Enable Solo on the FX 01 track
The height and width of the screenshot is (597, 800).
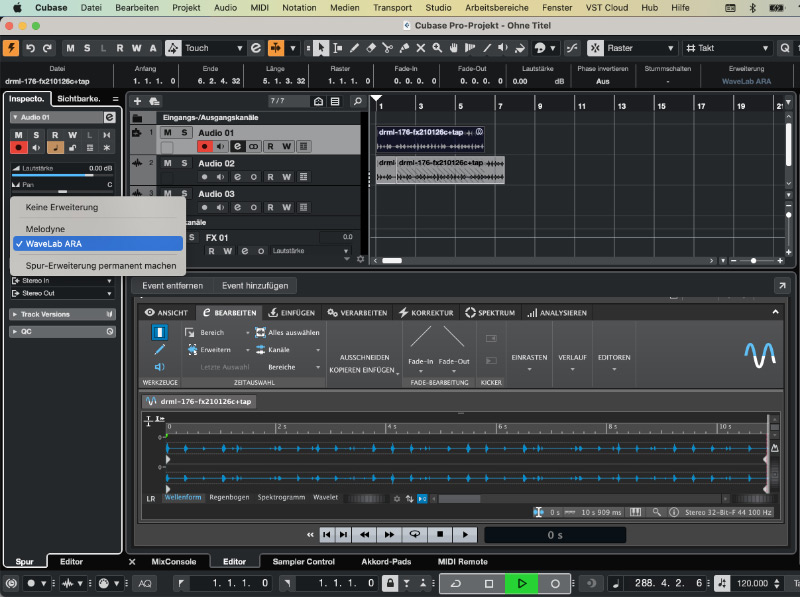click(x=192, y=237)
